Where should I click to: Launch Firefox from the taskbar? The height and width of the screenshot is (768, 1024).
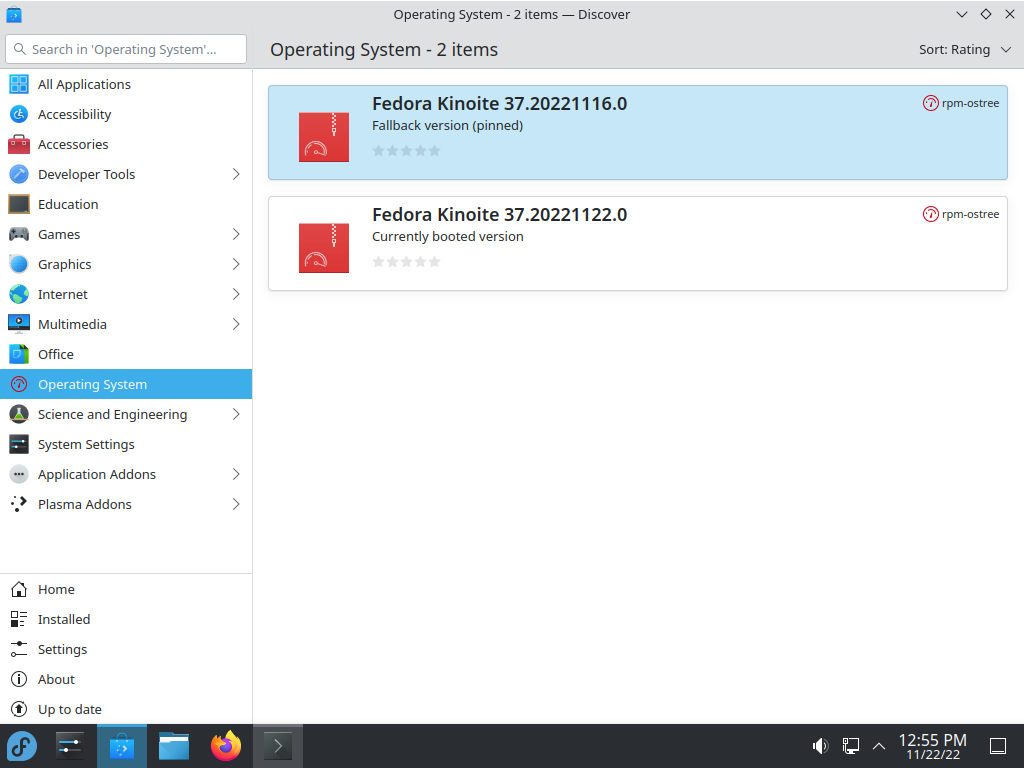coord(225,746)
